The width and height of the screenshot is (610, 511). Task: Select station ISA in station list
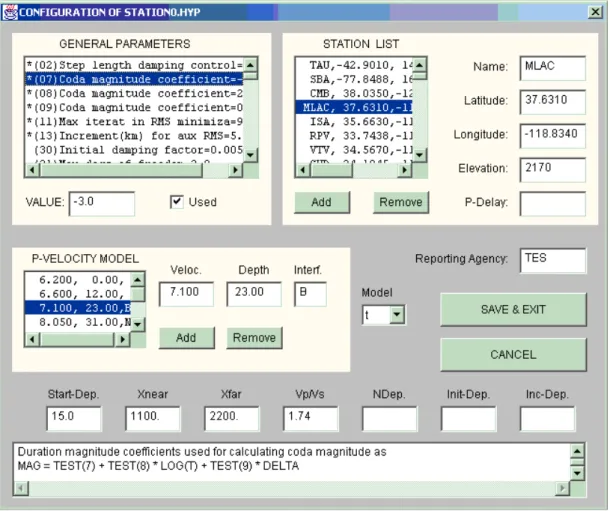[354, 122]
